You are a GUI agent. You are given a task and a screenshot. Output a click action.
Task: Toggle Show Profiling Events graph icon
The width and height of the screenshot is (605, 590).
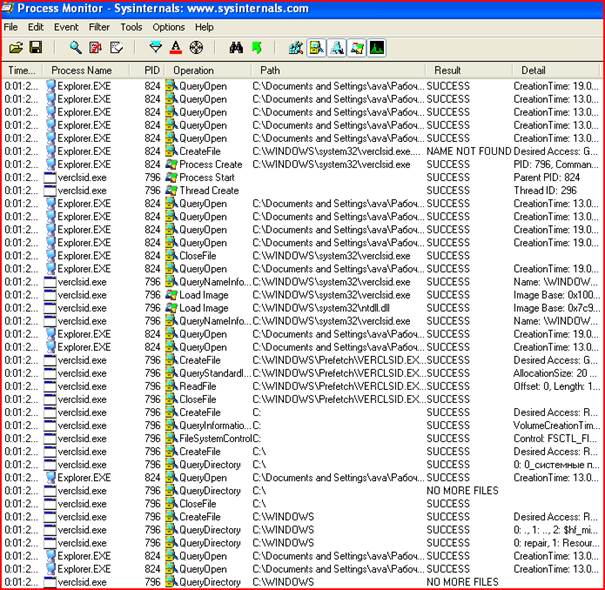point(377,48)
